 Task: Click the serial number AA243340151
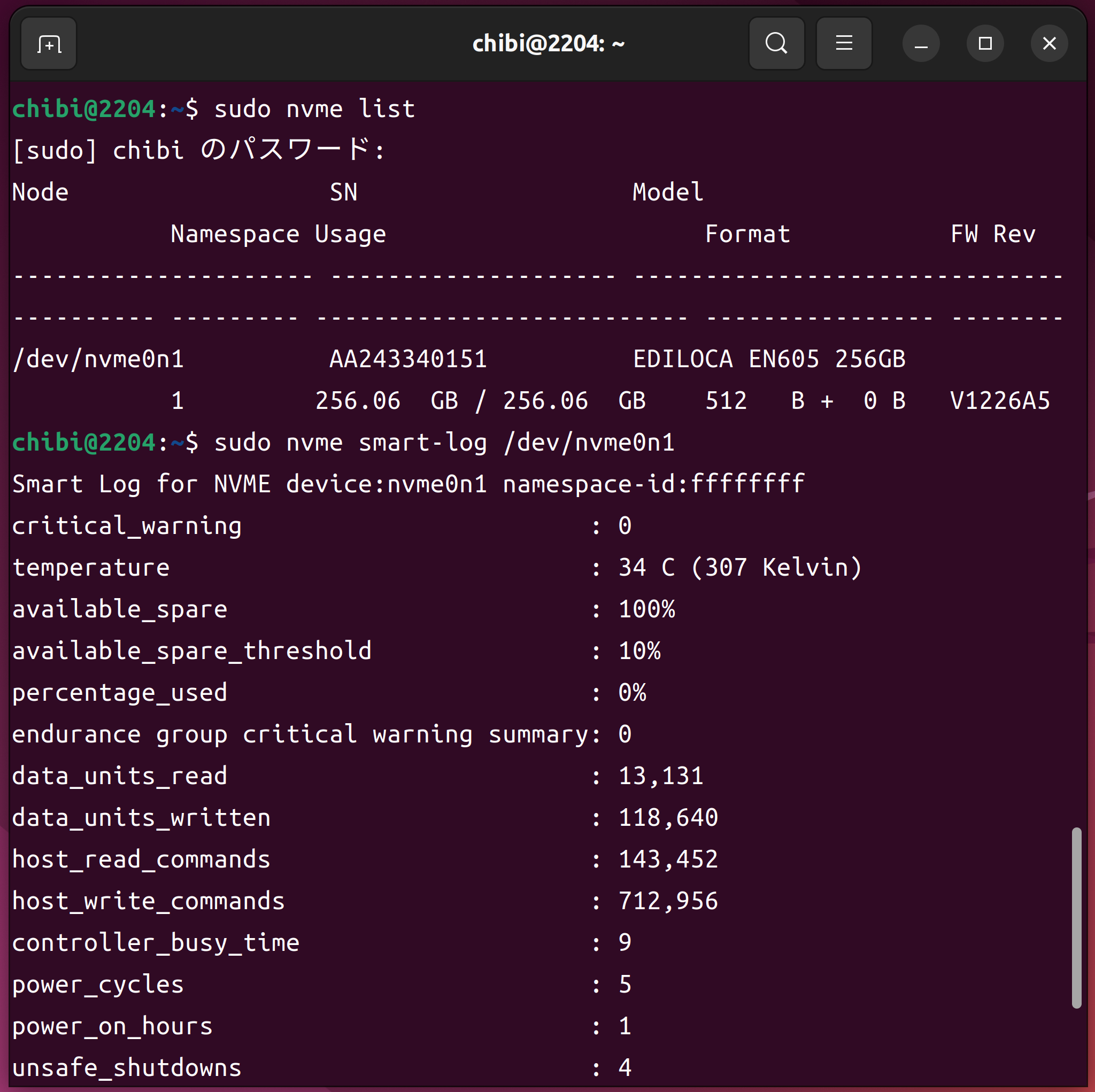point(408,359)
